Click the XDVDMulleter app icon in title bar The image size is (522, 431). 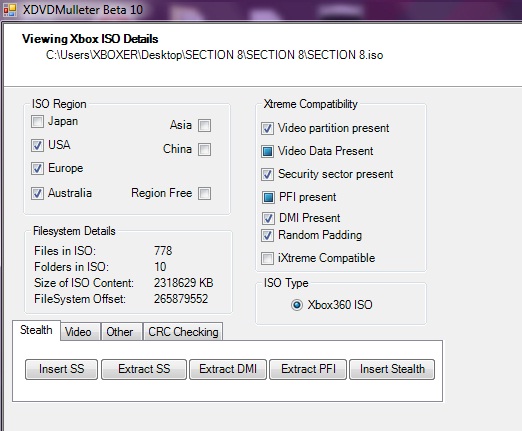pos(10,10)
